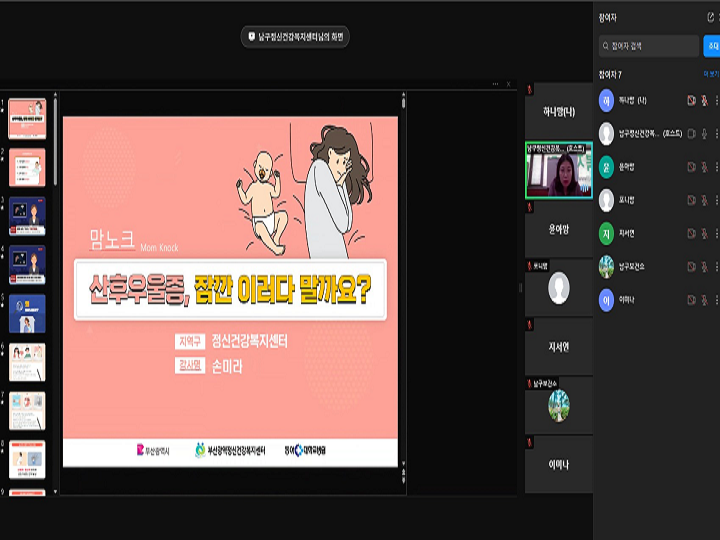Open the more options menu for 하나맘

click(x=716, y=100)
